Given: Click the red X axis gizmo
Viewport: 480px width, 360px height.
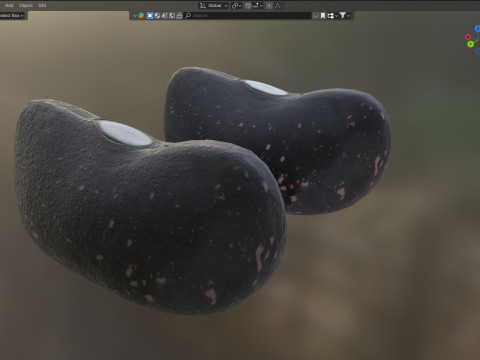Looking at the screenshot, I should pos(468,37).
